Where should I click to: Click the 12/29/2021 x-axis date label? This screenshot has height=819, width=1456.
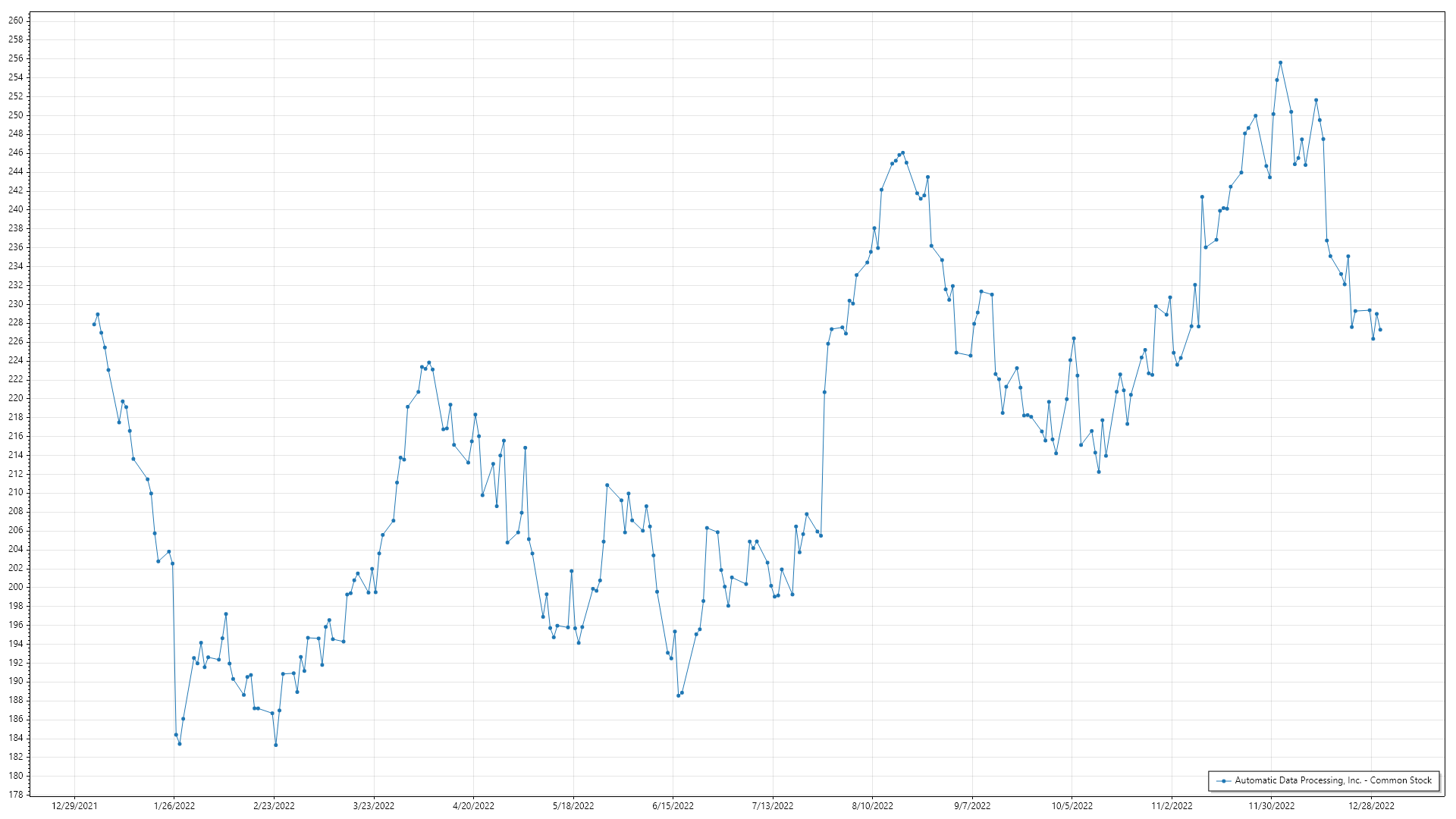click(74, 805)
